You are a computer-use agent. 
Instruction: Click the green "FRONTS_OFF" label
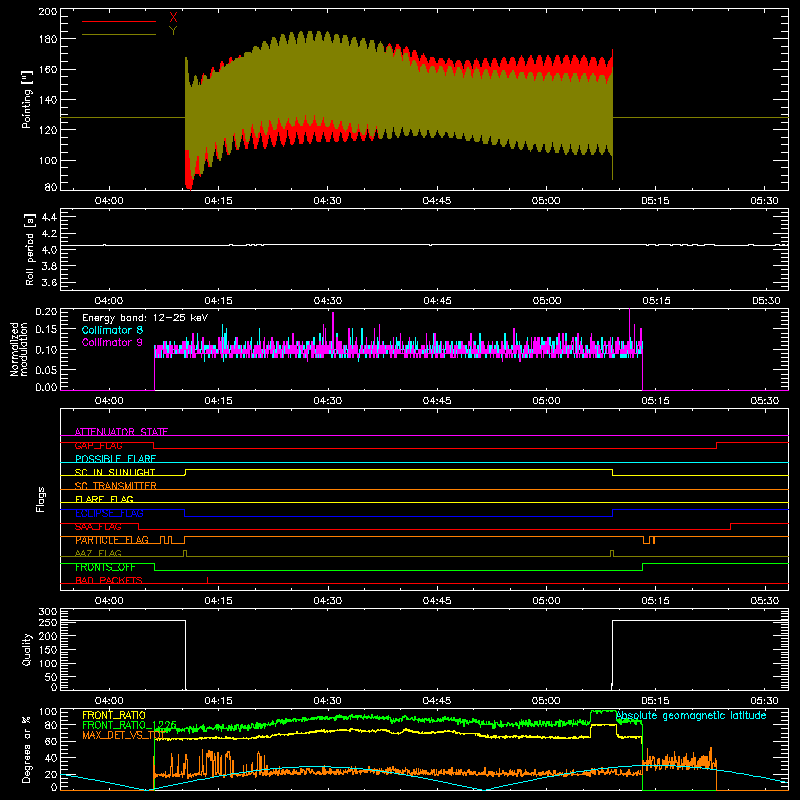(105, 567)
